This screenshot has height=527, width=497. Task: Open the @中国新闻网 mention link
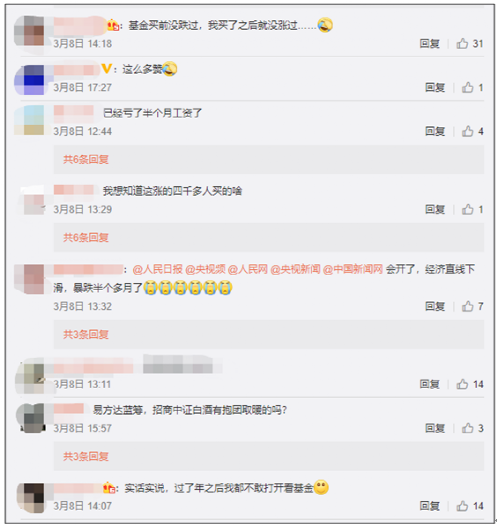tap(353, 270)
